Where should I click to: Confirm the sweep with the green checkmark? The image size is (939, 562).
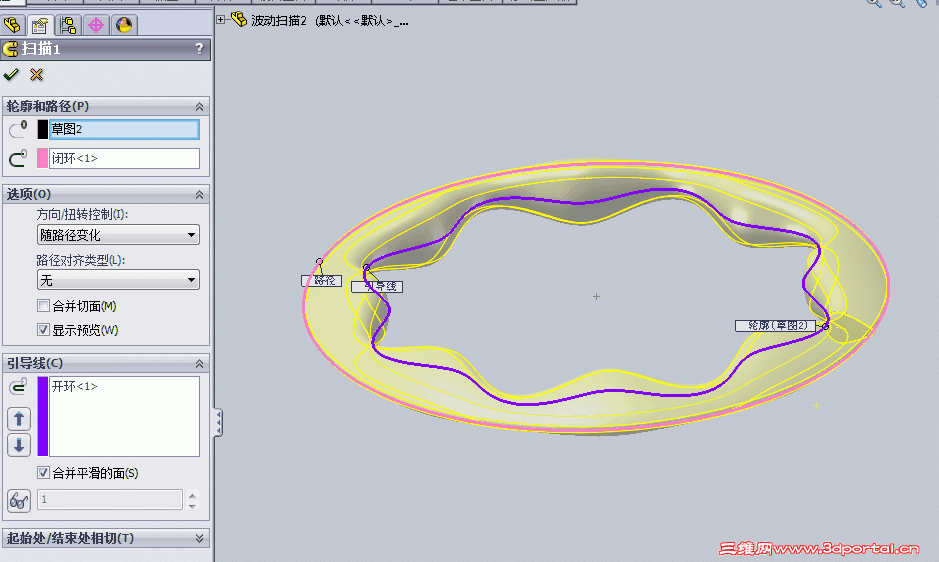(11, 75)
